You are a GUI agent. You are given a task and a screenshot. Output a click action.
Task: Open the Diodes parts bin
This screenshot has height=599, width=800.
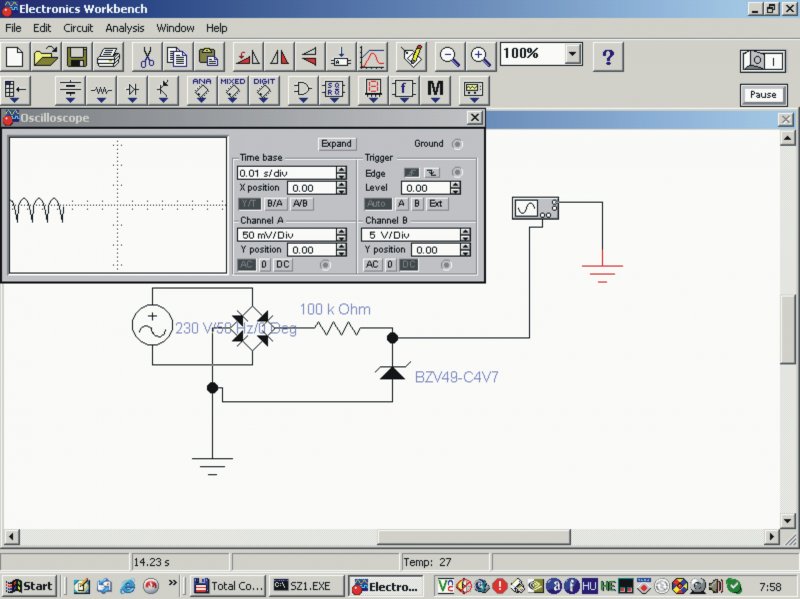point(132,90)
